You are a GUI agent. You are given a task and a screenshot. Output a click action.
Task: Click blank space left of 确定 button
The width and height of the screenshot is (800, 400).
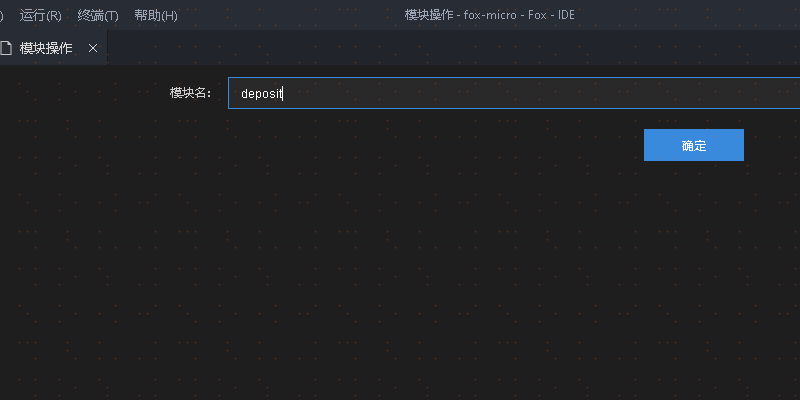pyautogui.click(x=434, y=145)
